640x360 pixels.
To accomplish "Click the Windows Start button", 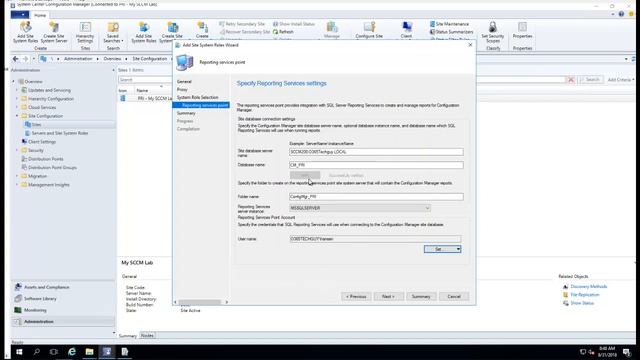I will (19, 352).
